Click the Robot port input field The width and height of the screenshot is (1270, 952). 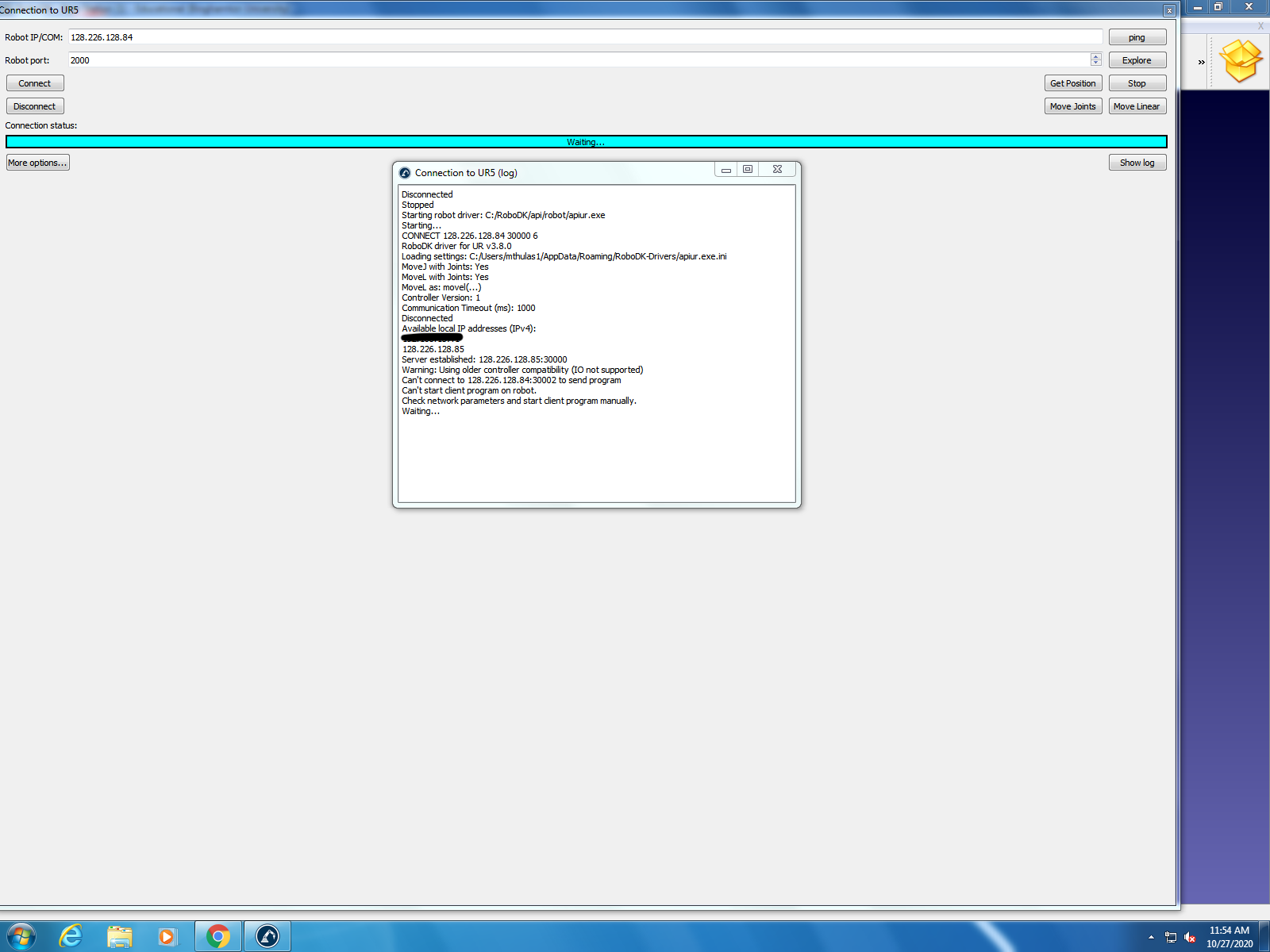579,60
